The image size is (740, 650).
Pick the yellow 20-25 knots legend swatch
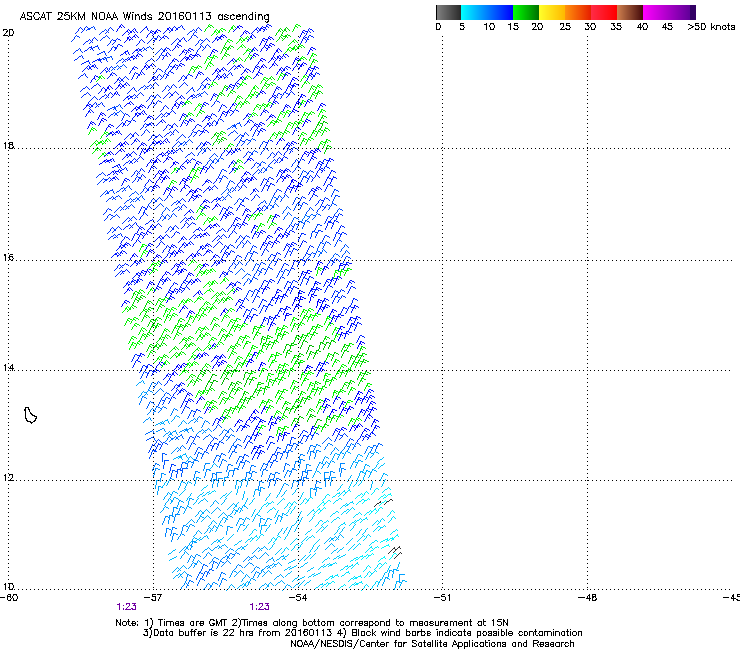click(x=552, y=12)
